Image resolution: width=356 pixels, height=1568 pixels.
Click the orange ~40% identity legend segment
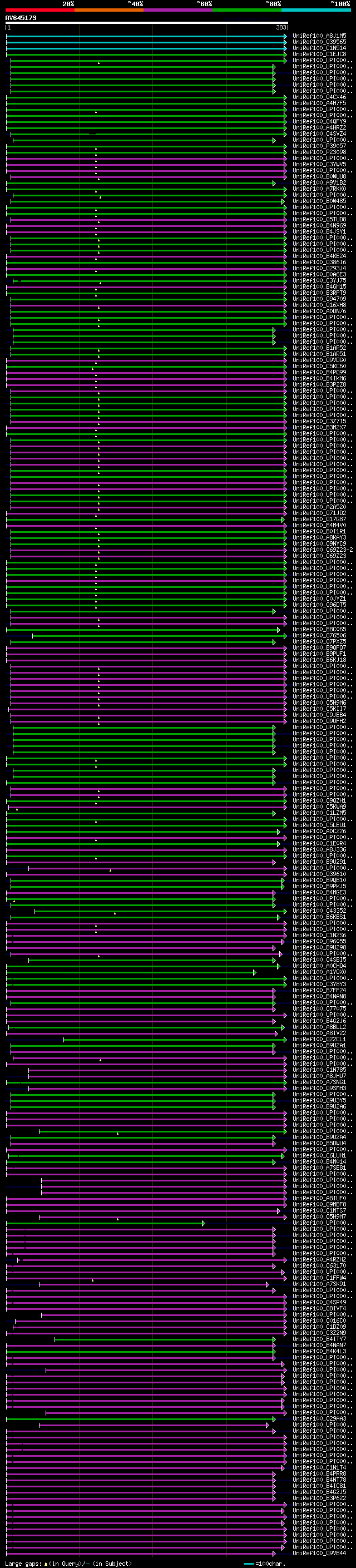tap(110, 10)
